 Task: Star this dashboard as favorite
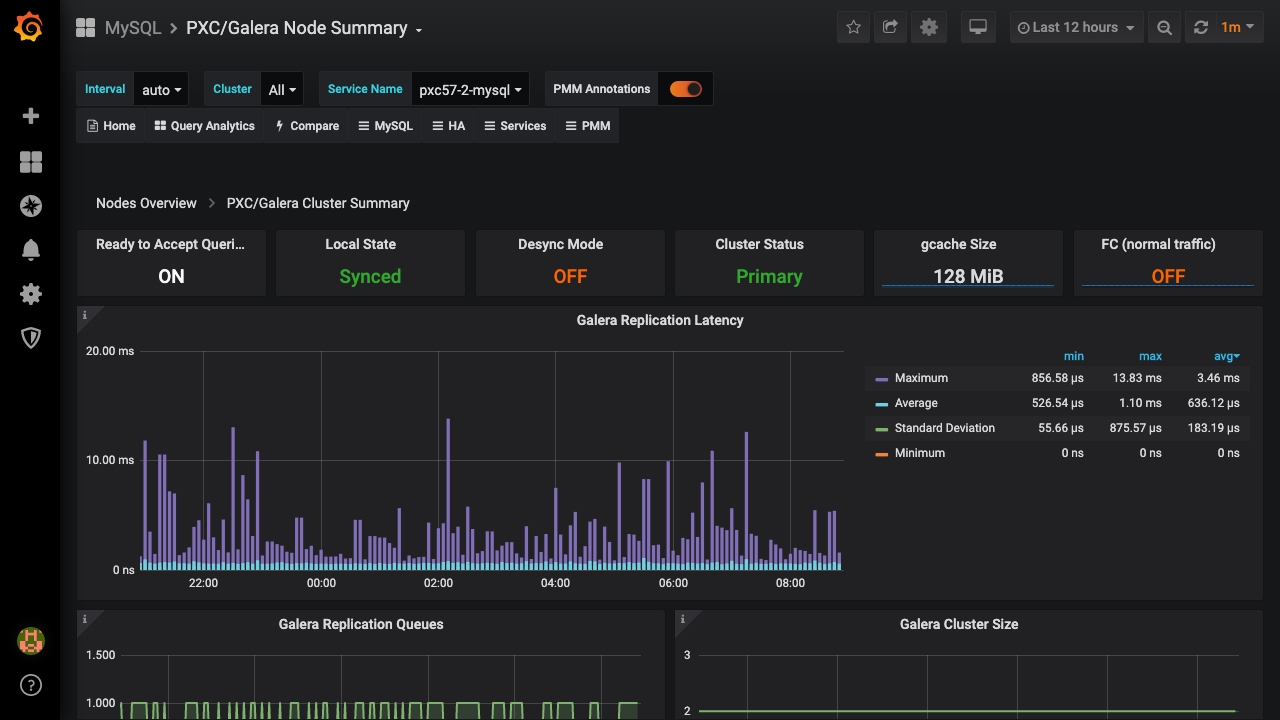coord(853,28)
